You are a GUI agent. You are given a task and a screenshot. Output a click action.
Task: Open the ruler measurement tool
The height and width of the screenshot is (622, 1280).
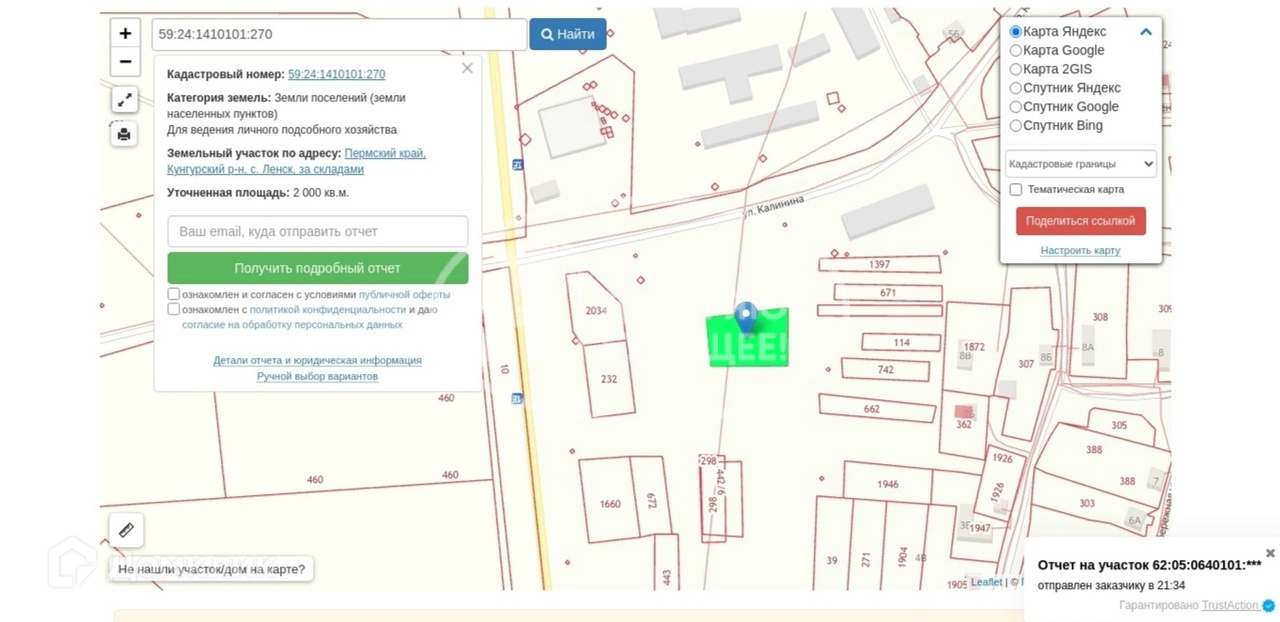pos(126,530)
